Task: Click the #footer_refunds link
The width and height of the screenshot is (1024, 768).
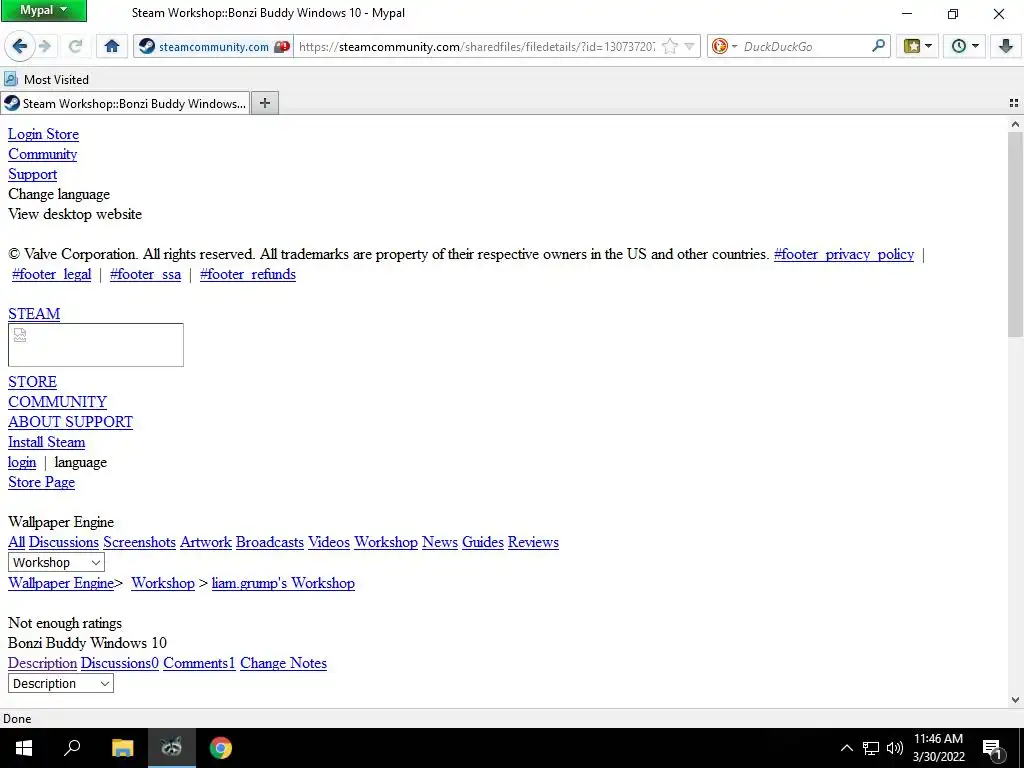Action: tap(248, 274)
